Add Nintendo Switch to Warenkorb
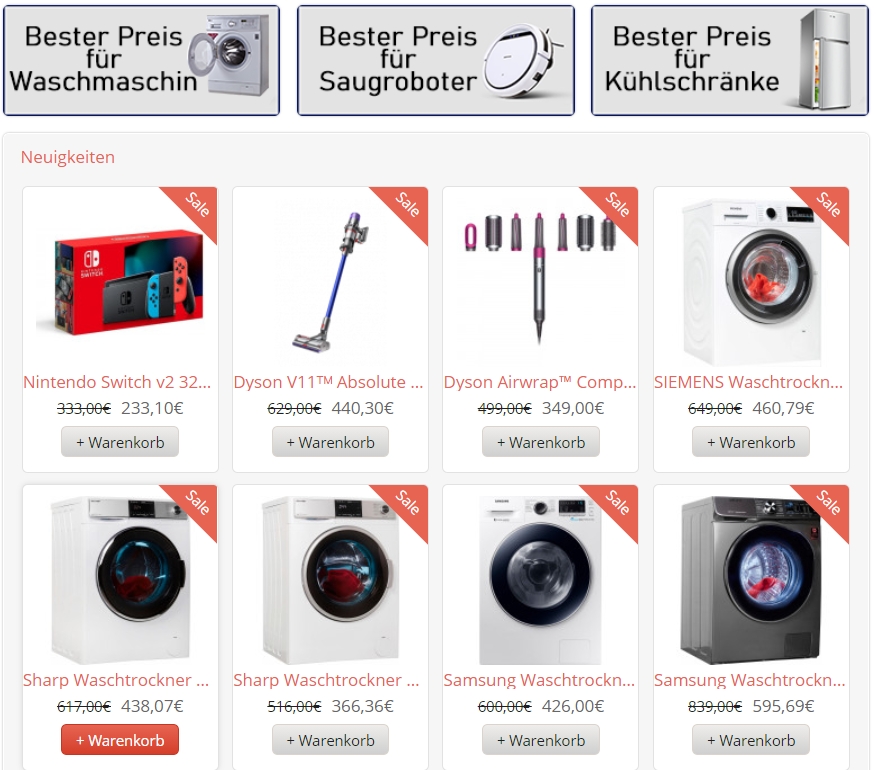Viewport: 876px width, 770px height. click(x=120, y=442)
